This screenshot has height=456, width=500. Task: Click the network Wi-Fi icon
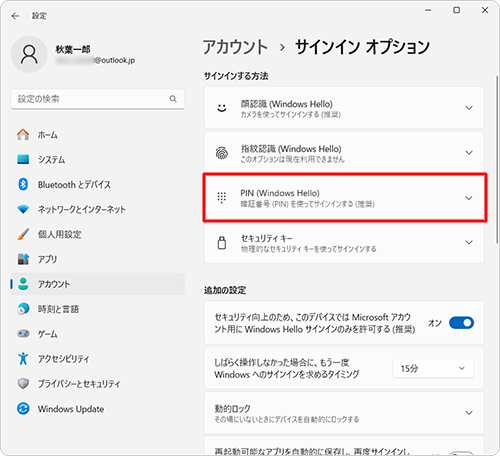(x=23, y=209)
